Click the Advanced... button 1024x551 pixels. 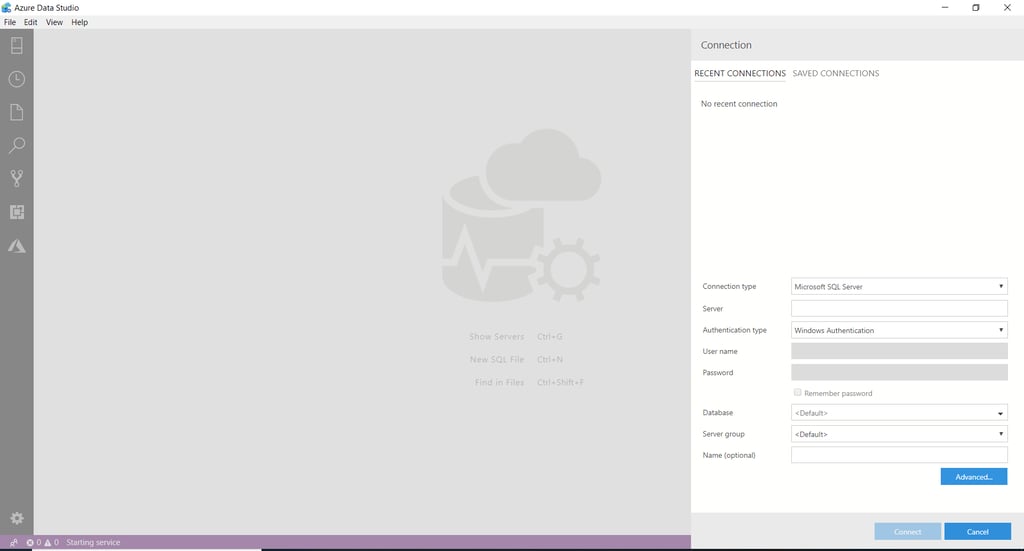(x=974, y=477)
